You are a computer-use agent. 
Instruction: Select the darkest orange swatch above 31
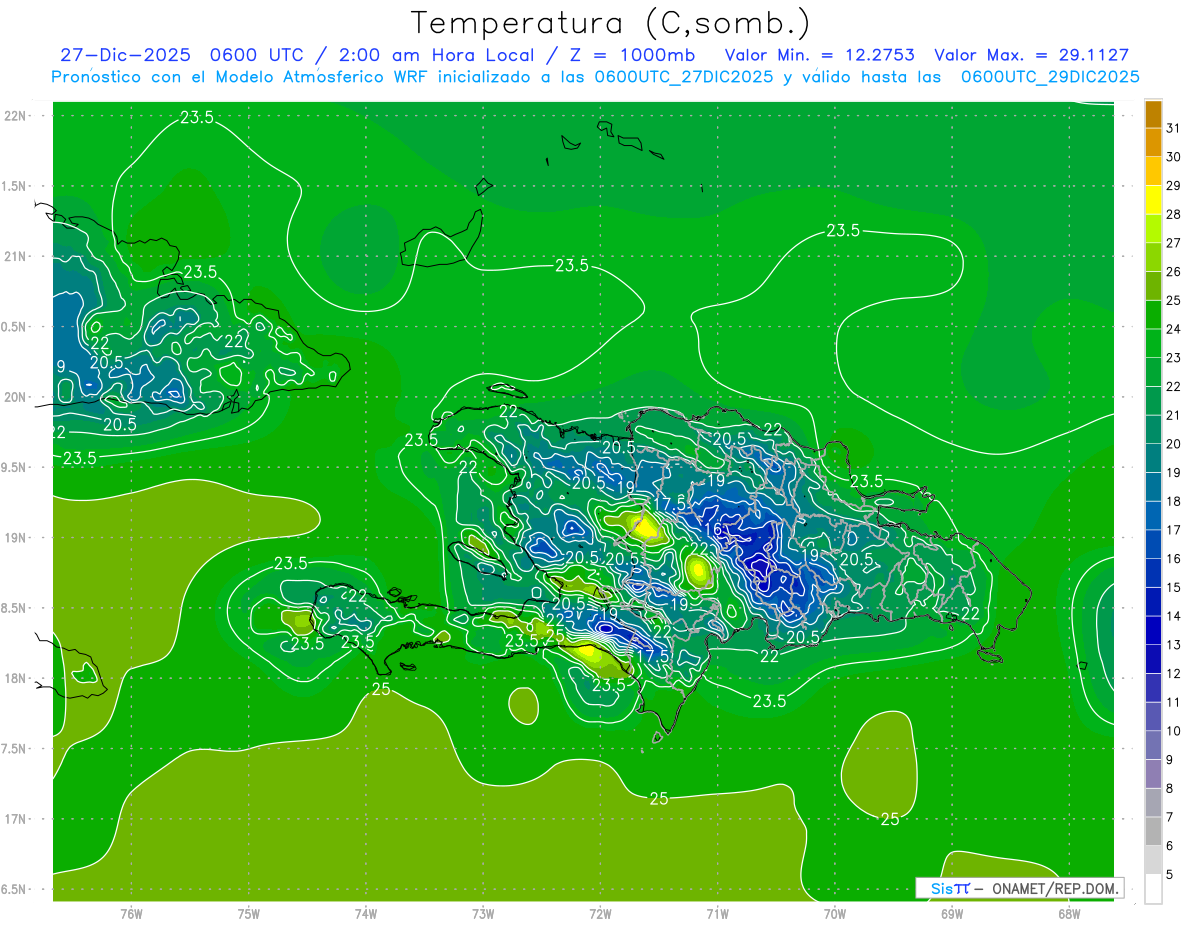pos(1153,114)
